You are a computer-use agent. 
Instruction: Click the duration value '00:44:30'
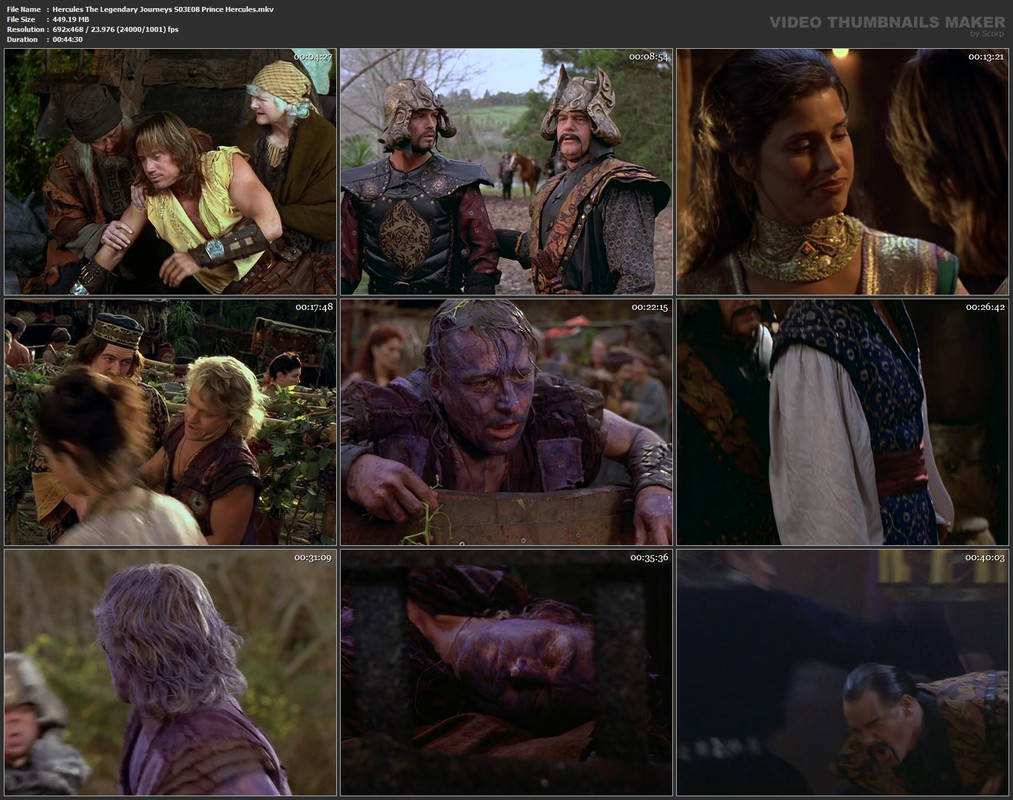[67, 39]
